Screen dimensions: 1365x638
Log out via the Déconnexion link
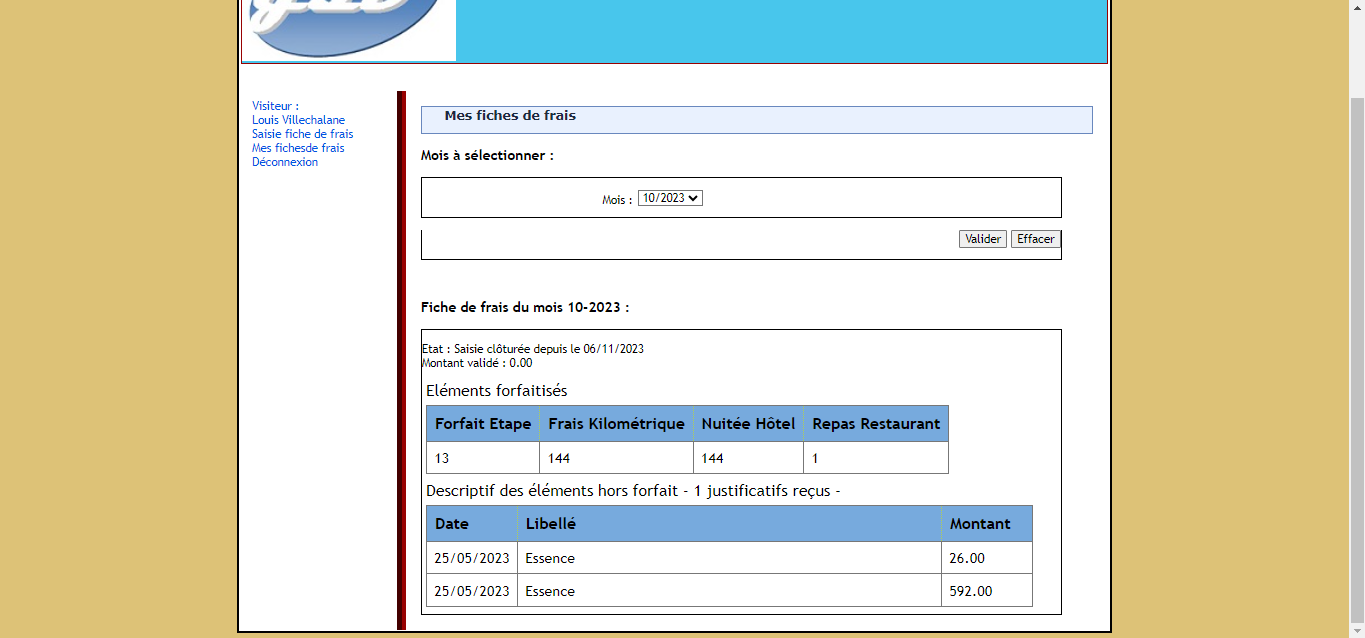[x=285, y=162]
